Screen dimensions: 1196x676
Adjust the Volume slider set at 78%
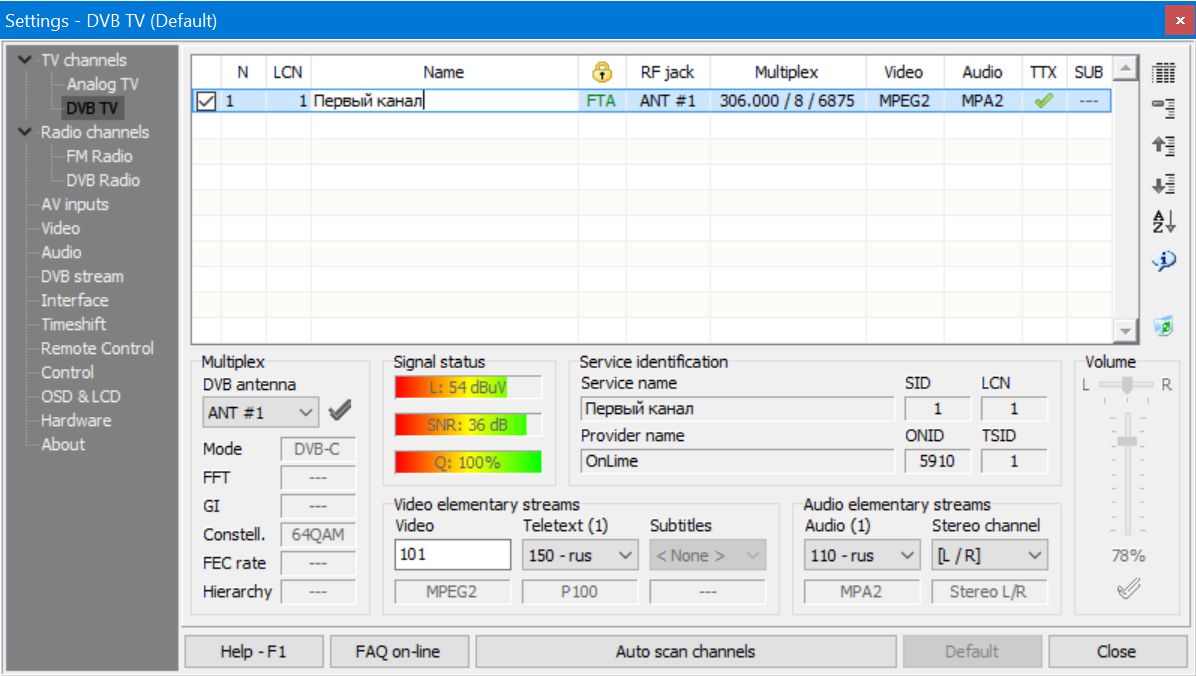tap(1127, 441)
